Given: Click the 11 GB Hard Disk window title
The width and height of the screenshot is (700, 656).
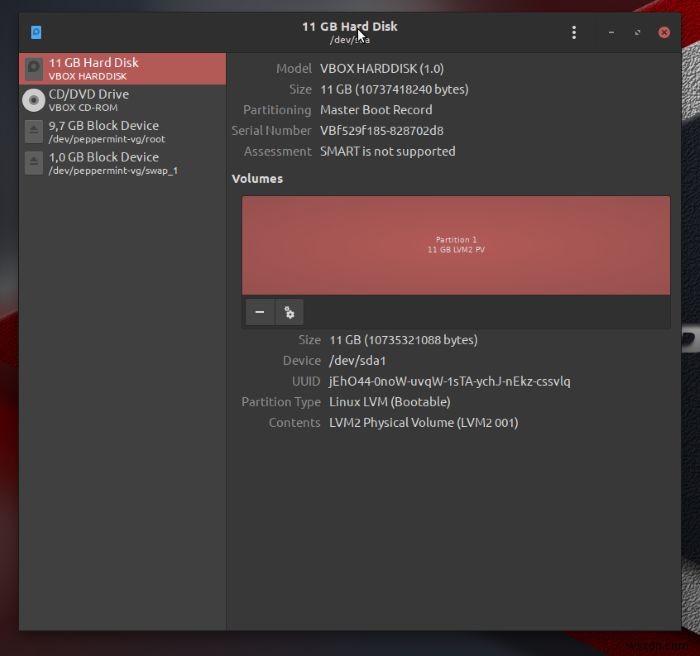Looking at the screenshot, I should pyautogui.click(x=350, y=27).
